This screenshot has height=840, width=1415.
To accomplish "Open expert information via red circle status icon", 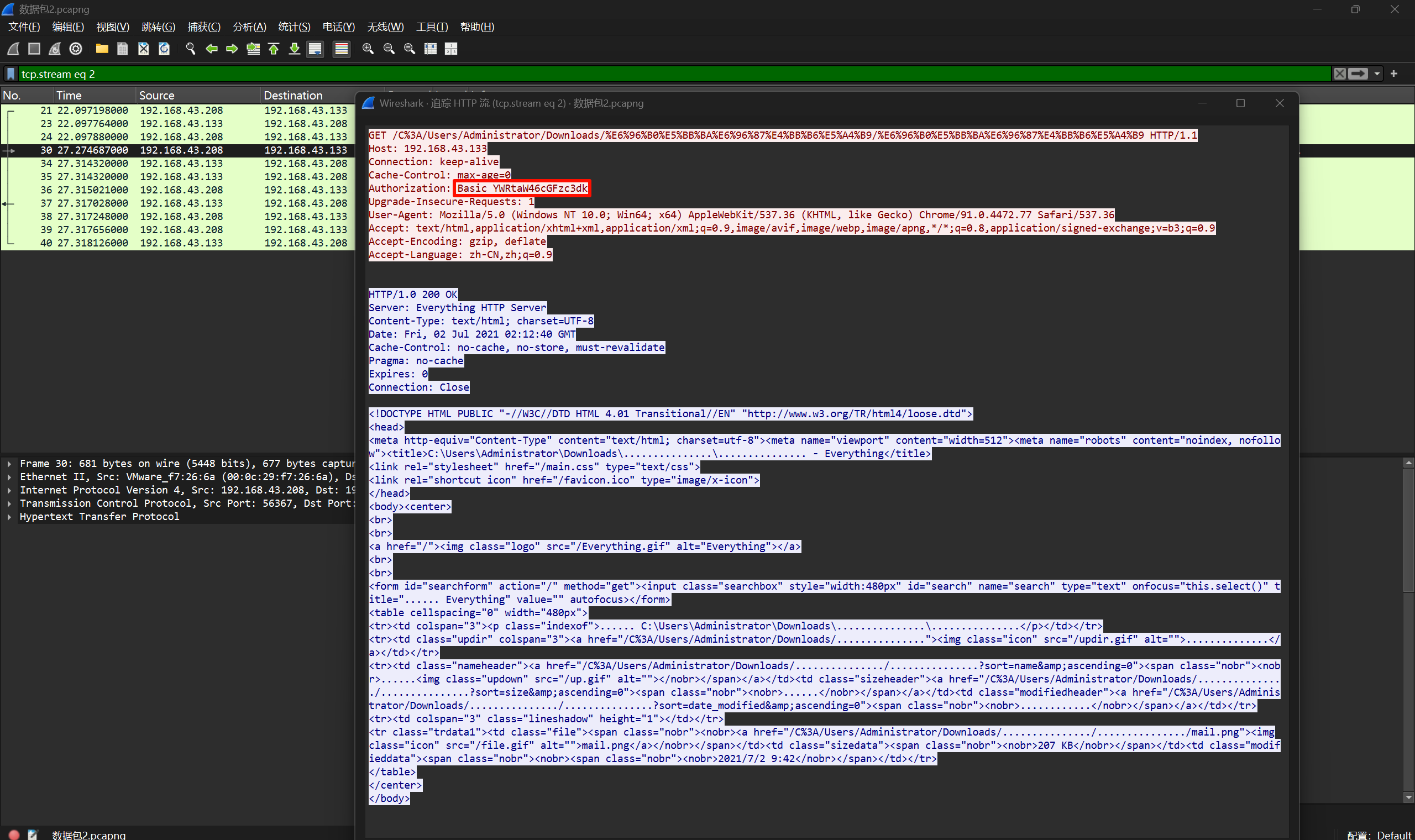I will tap(14, 834).
